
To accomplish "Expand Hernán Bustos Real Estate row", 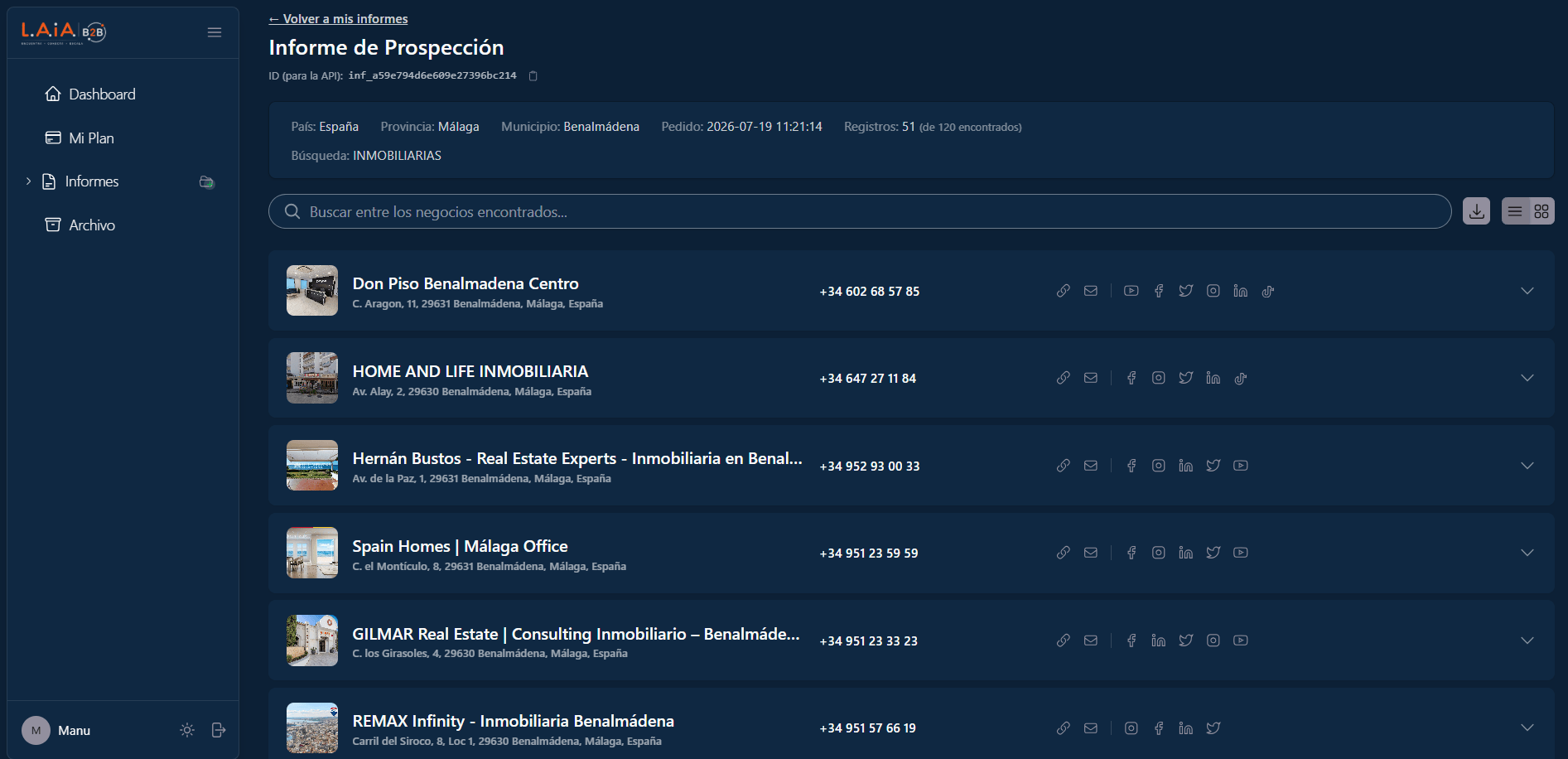I will click(x=1527, y=466).
